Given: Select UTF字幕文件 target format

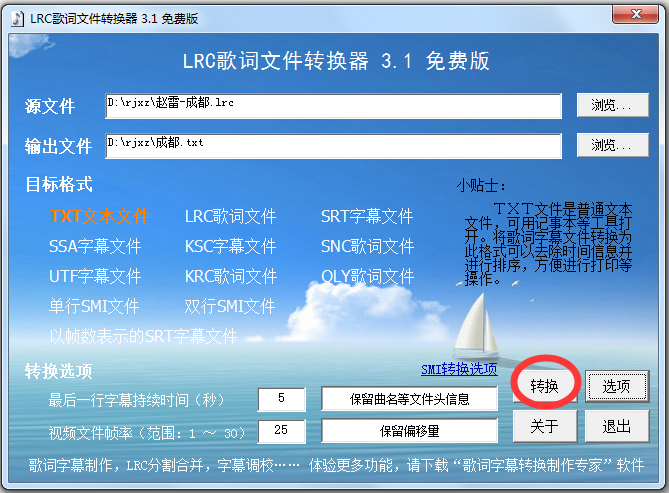Looking at the screenshot, I should coord(95,276).
